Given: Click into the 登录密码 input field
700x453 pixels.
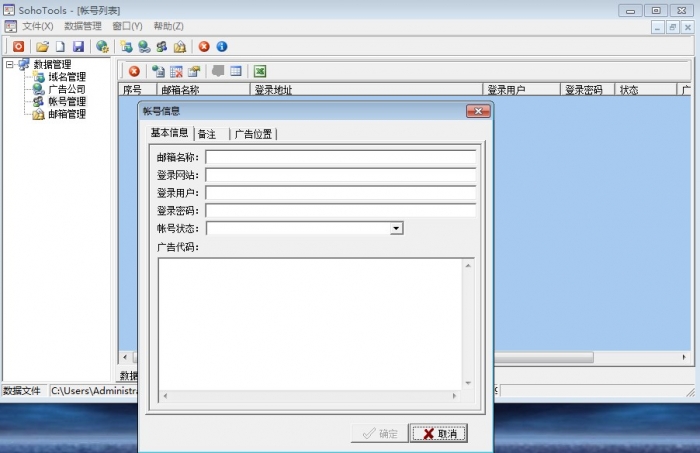Looking at the screenshot, I should [x=340, y=211].
